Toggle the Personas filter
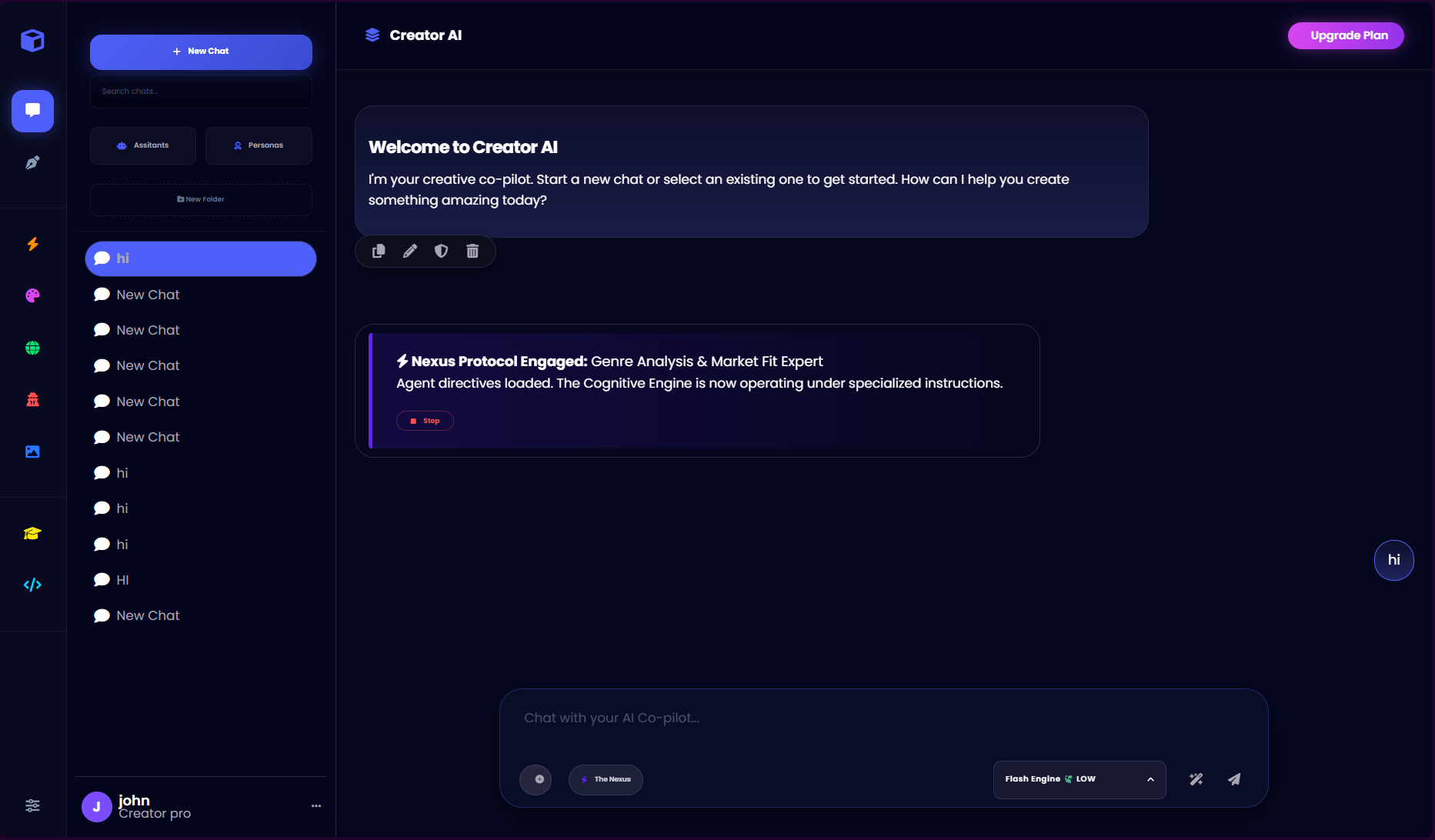The image size is (1435, 840). pyautogui.click(x=259, y=145)
